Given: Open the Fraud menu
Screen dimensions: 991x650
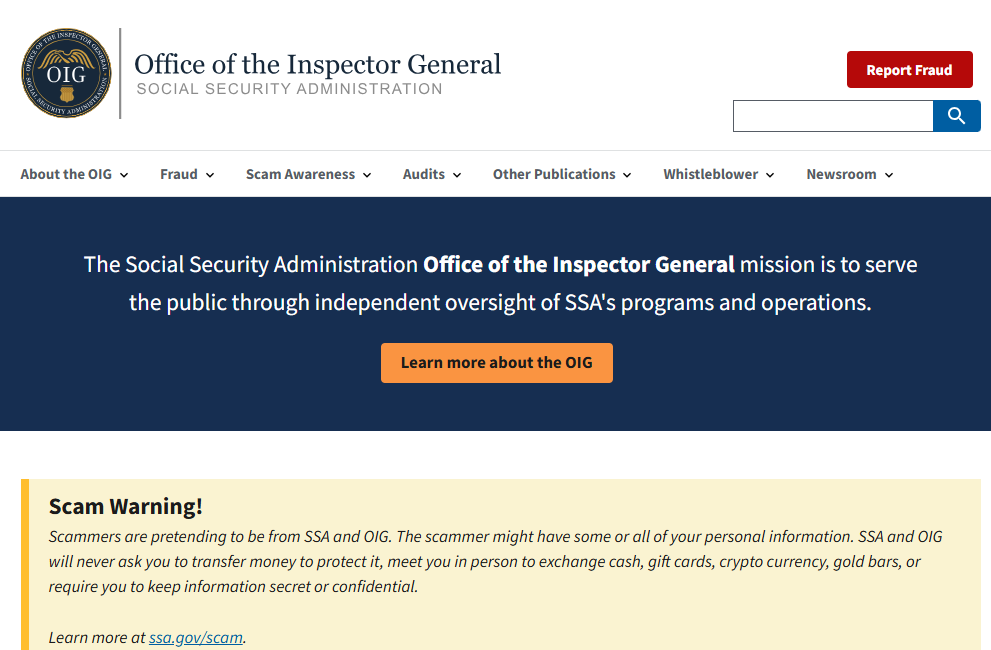Looking at the screenshot, I should coord(178,174).
